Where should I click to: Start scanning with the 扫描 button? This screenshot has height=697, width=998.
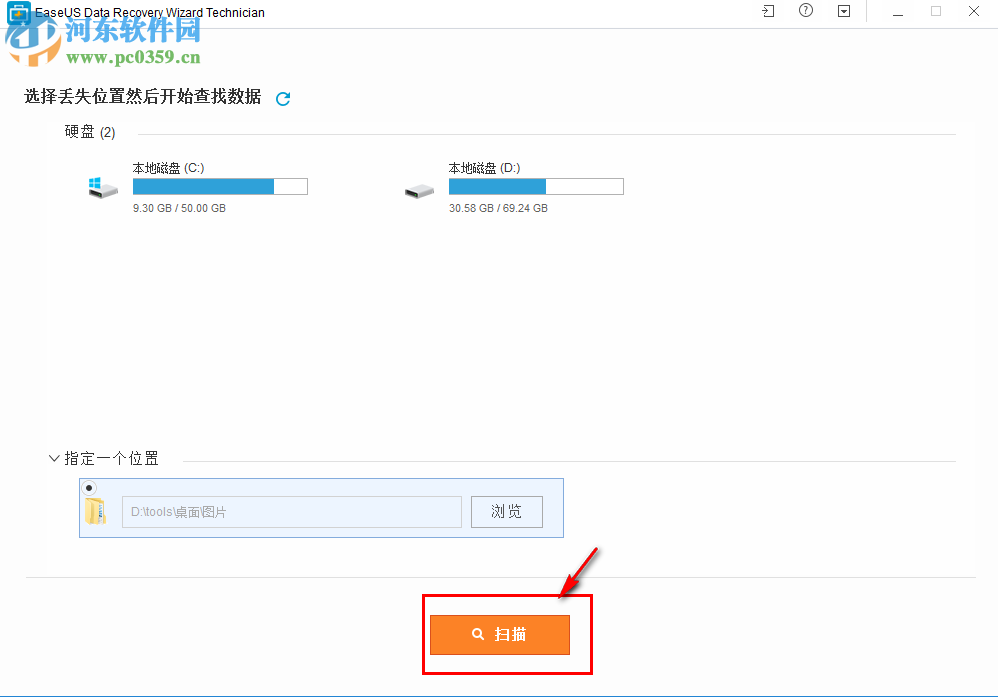pyautogui.click(x=500, y=634)
